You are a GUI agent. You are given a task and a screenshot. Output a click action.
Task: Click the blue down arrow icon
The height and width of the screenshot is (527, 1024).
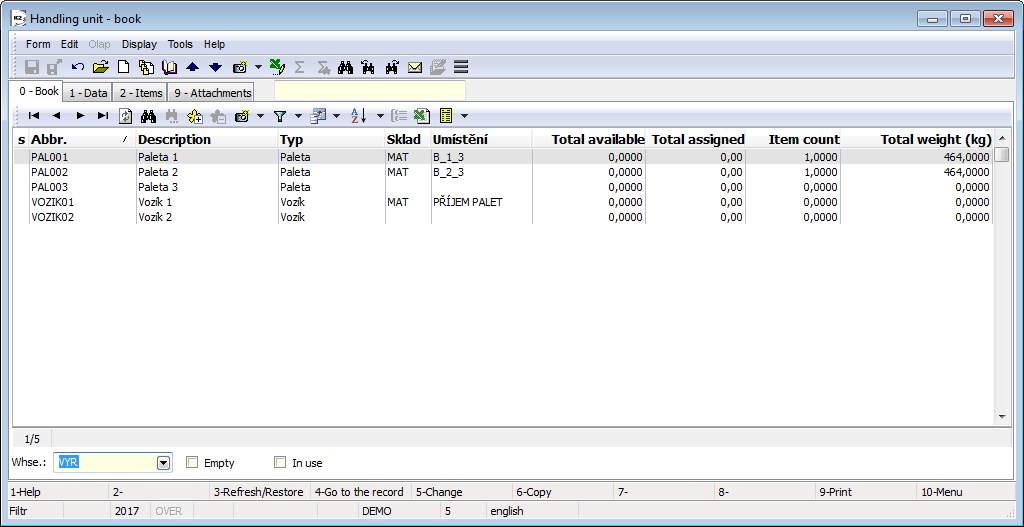(216, 67)
